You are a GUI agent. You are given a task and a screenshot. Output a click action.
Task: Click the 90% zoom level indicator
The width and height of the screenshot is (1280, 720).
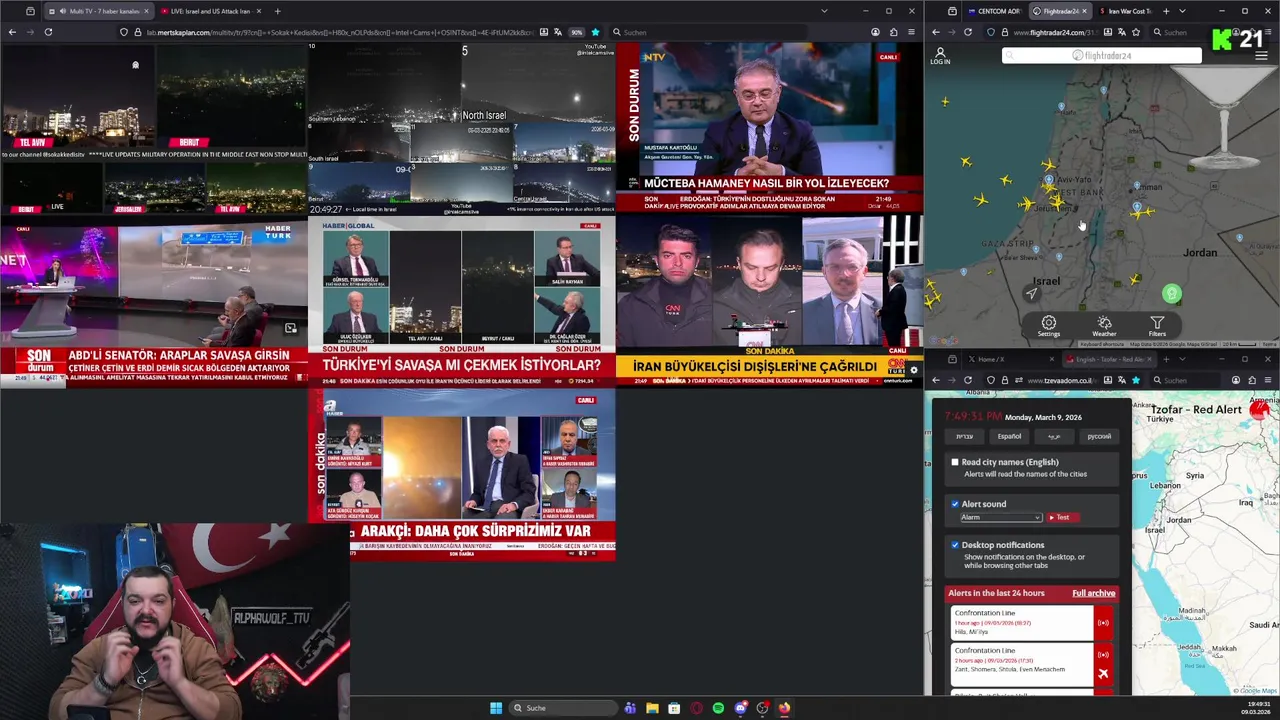pyautogui.click(x=577, y=32)
